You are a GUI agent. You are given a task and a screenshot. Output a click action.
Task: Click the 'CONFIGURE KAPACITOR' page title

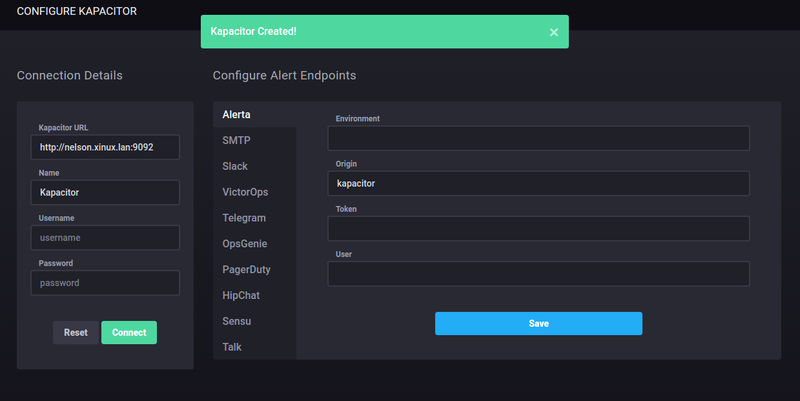pyautogui.click(x=77, y=11)
